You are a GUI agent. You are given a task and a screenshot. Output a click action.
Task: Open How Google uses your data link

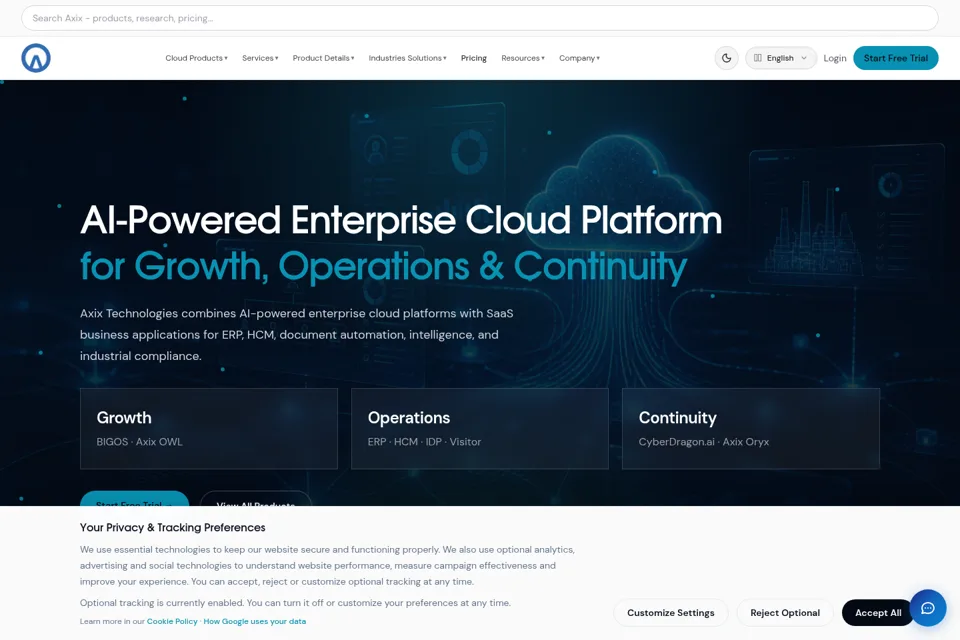click(x=255, y=621)
